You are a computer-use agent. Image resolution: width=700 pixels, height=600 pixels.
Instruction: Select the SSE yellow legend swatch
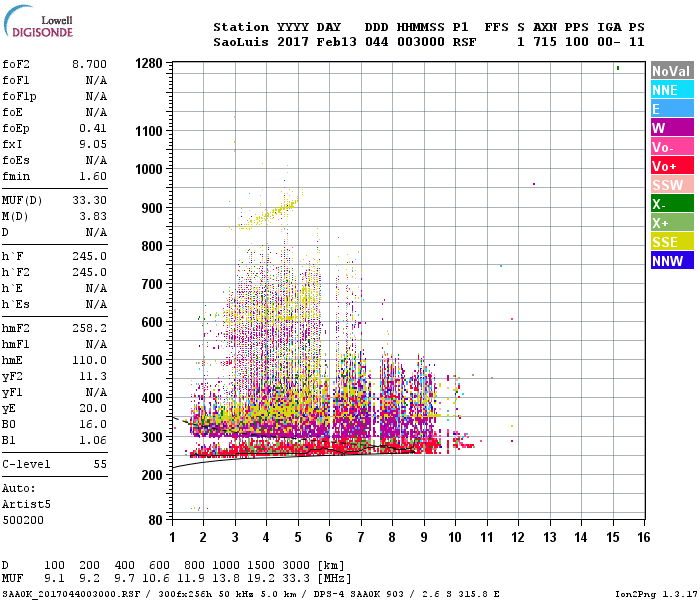tap(672, 242)
